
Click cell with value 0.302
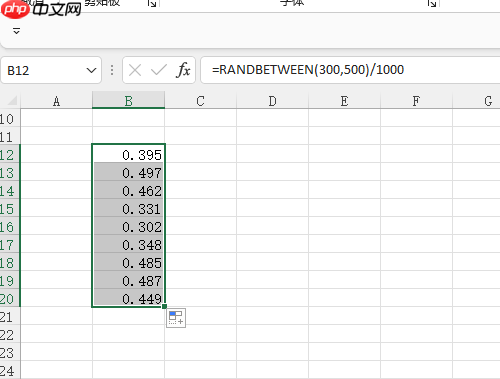pos(128,226)
